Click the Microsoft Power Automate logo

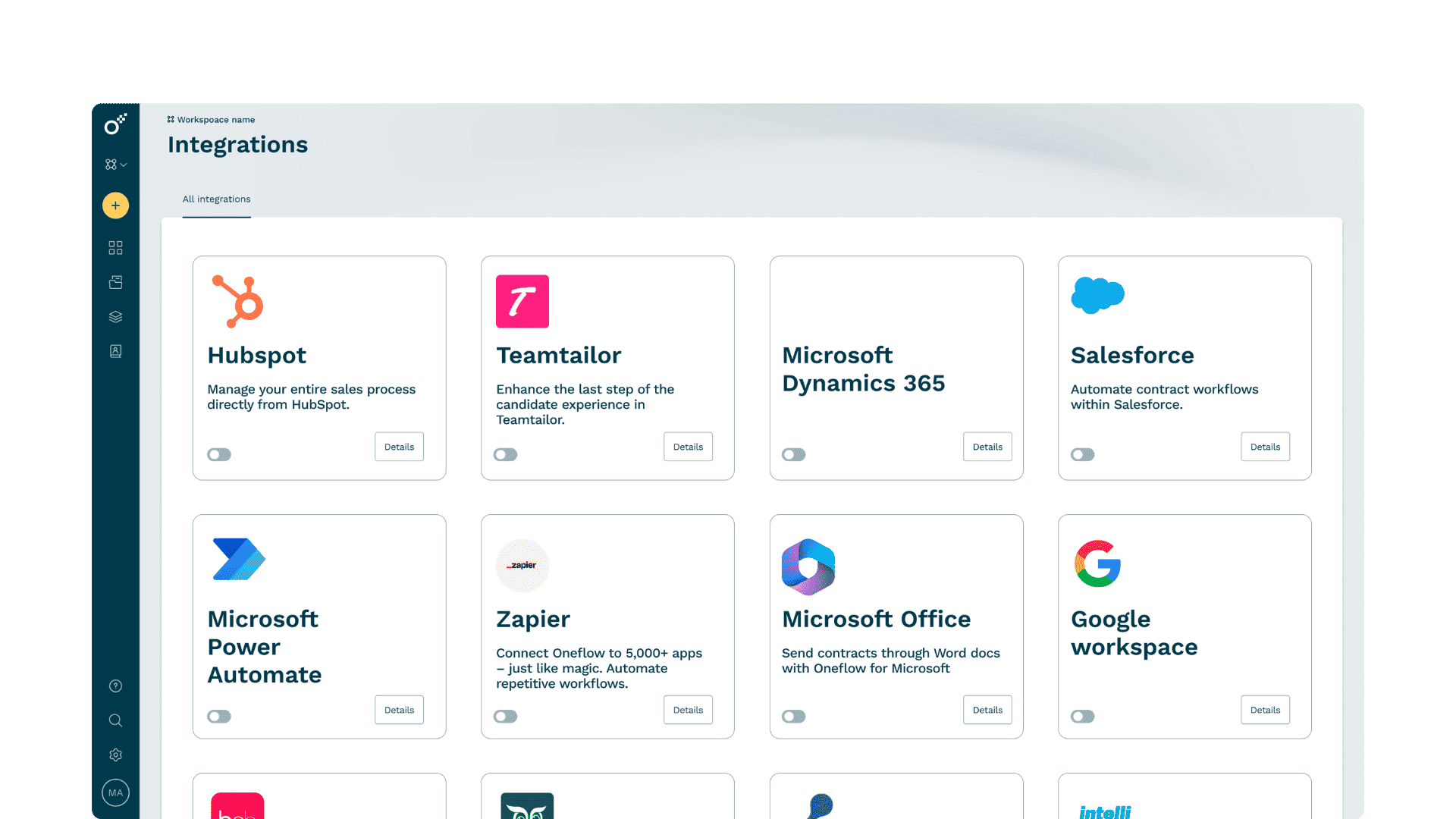point(239,560)
